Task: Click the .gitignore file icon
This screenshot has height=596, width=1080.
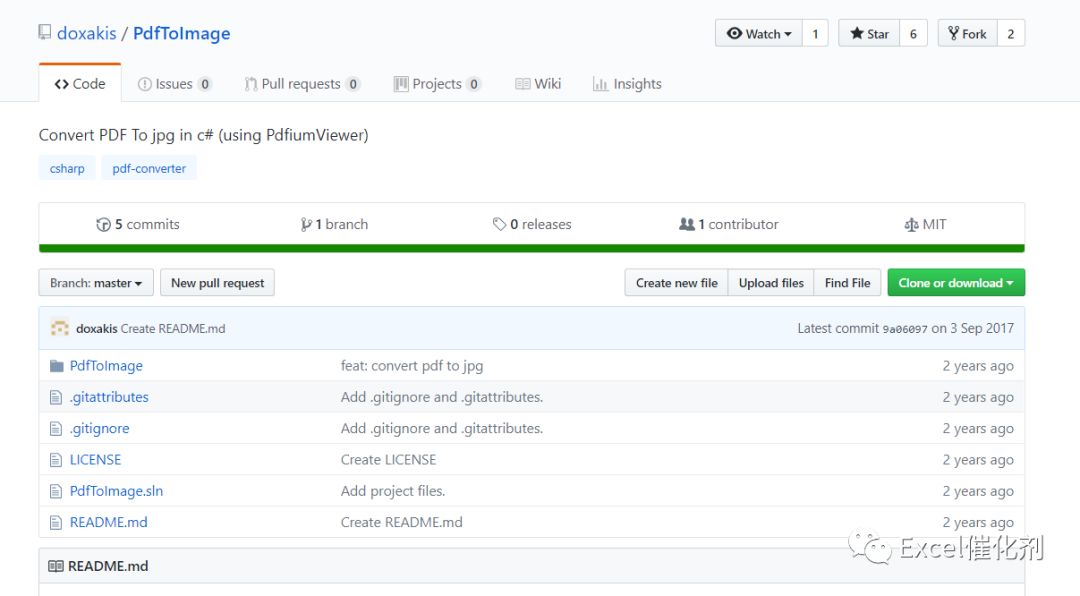Action: pos(56,429)
